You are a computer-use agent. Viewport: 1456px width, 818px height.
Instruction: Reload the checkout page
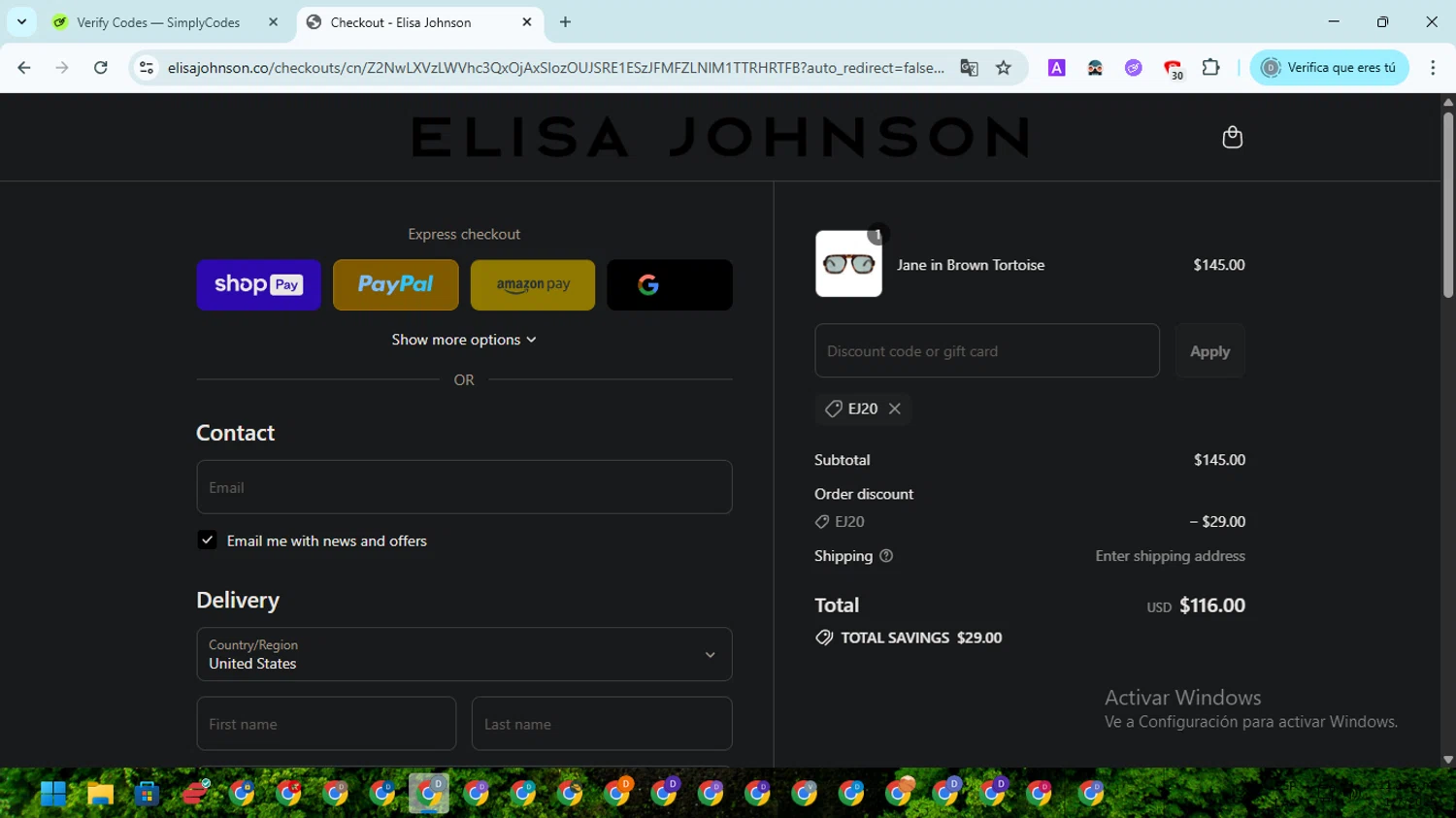click(x=101, y=67)
